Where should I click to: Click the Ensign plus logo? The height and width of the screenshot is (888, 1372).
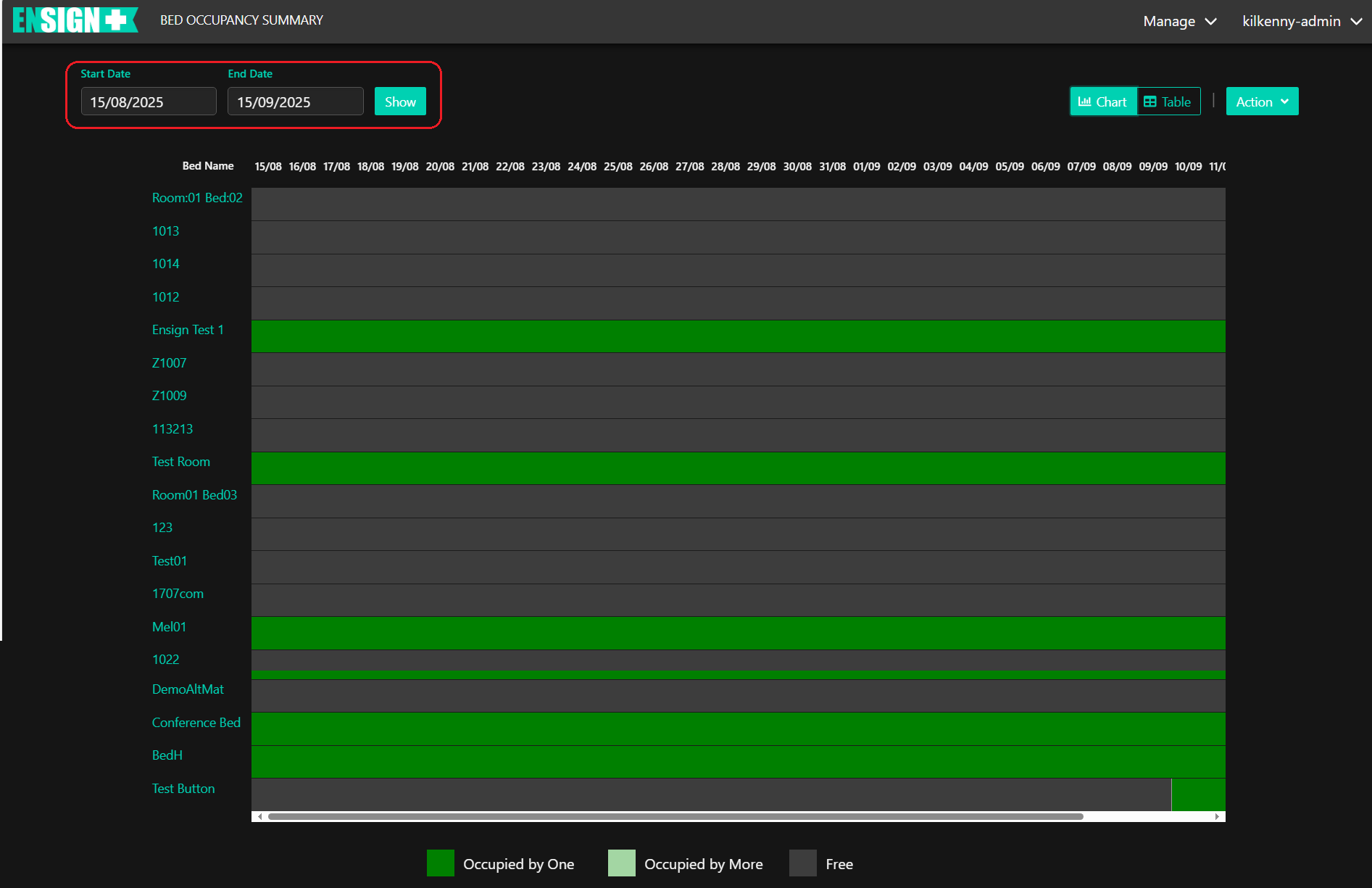click(x=75, y=20)
